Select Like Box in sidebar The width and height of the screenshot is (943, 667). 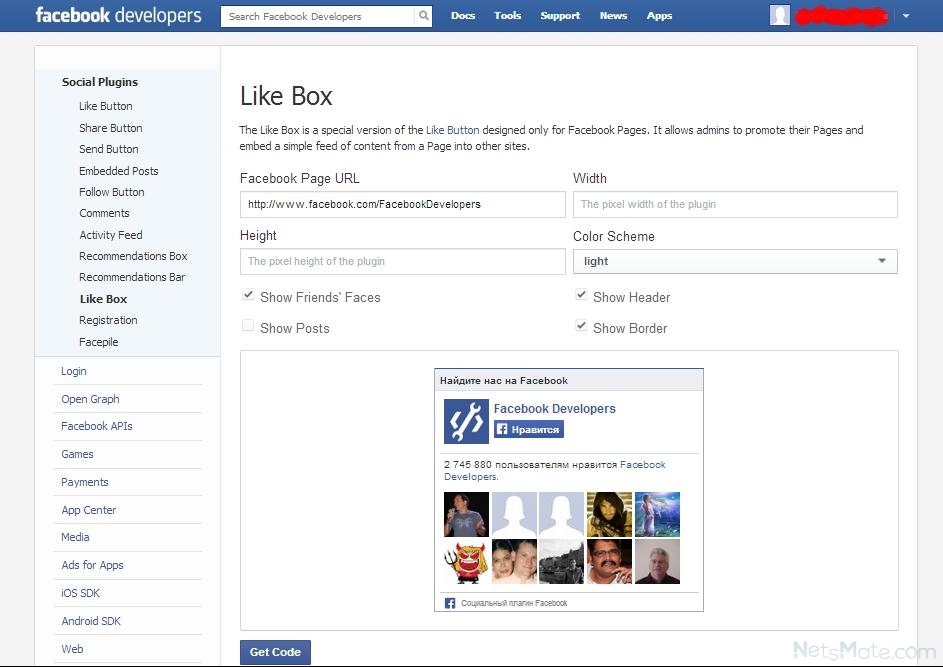click(103, 299)
